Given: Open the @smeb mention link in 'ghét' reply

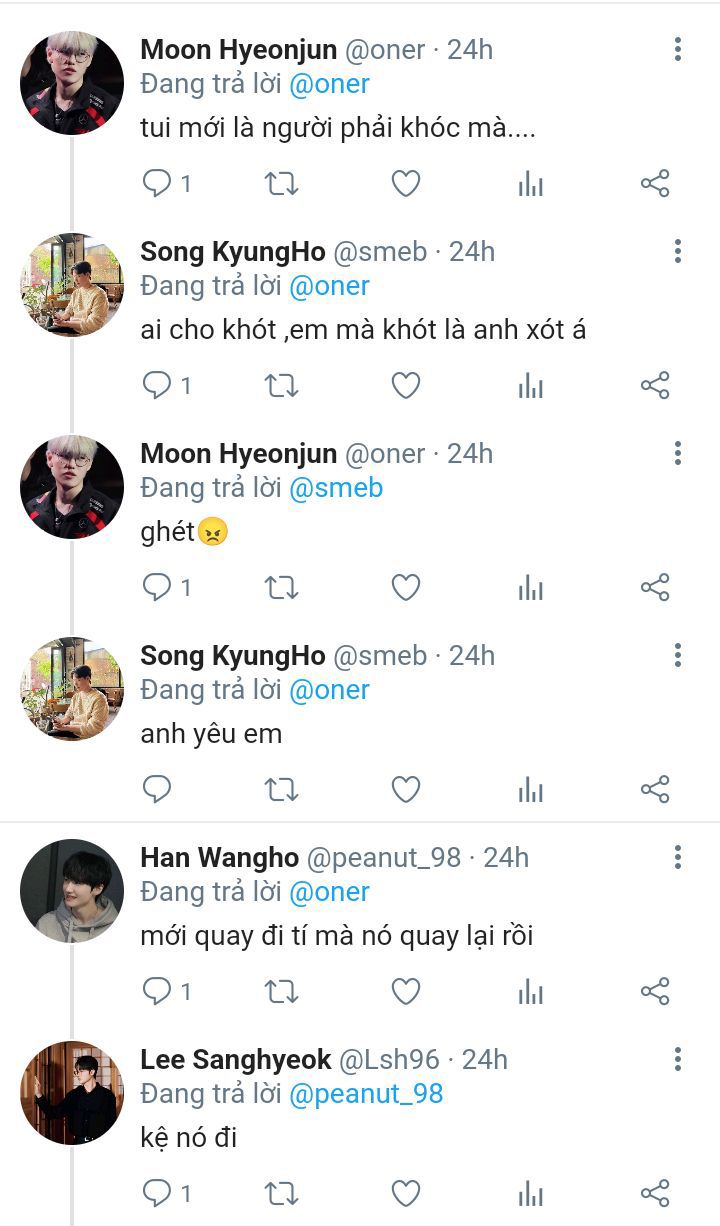Looking at the screenshot, I should tap(336, 488).
